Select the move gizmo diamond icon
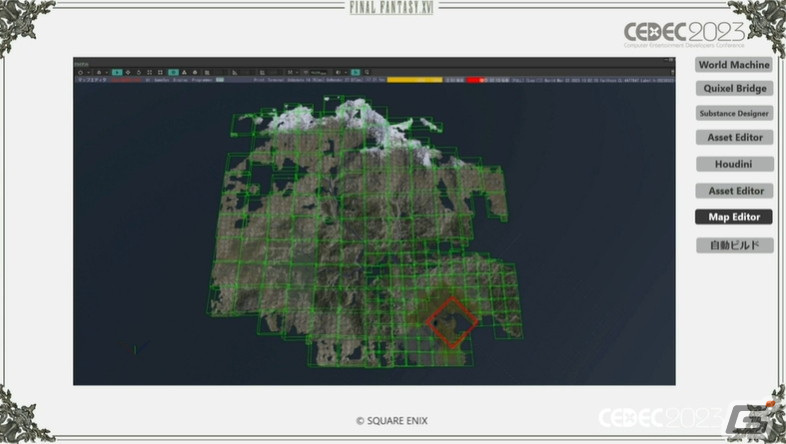 (x=128, y=73)
